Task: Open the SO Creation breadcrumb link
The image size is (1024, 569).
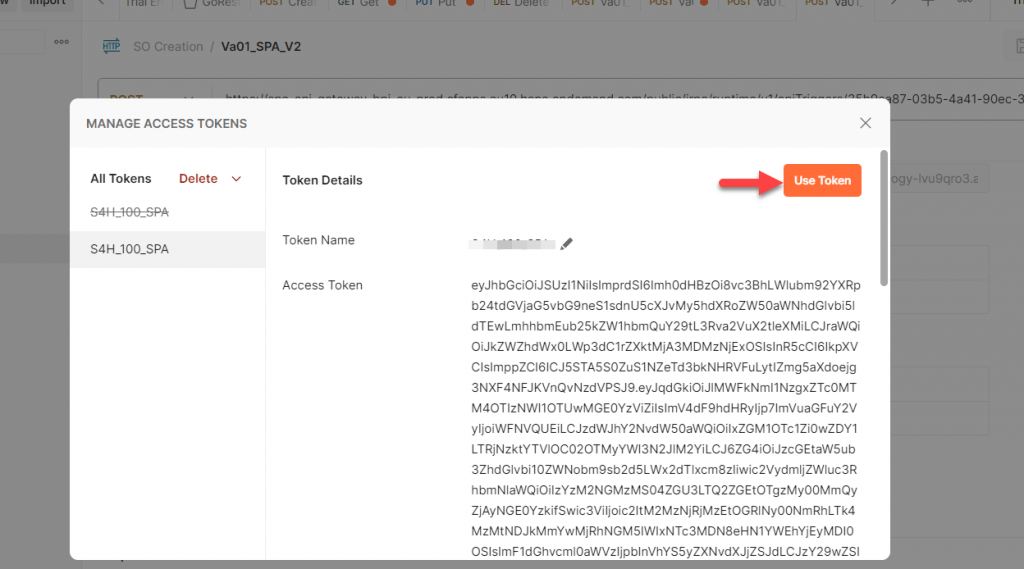Action: point(168,46)
